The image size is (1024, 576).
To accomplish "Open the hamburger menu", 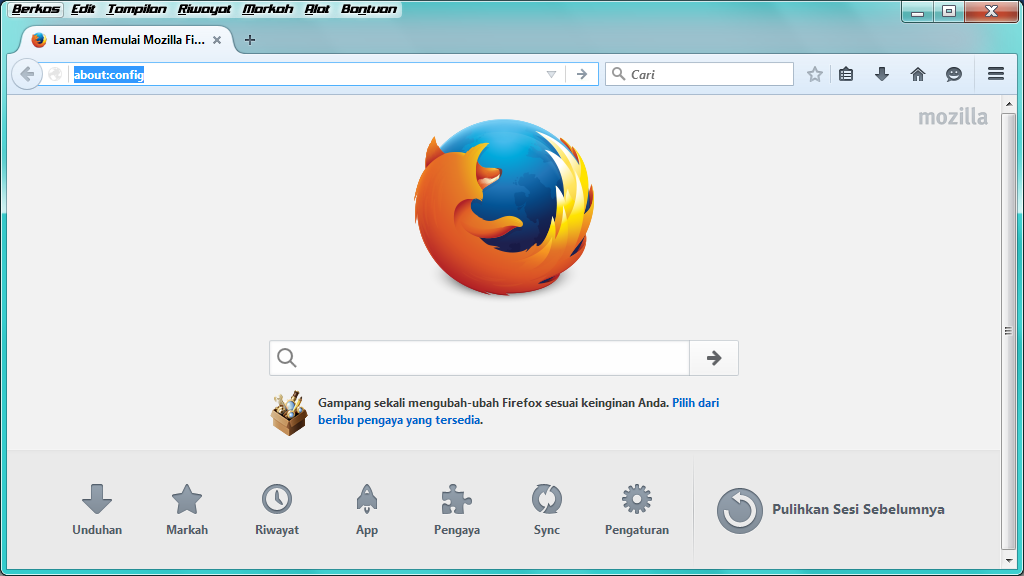I will tap(996, 74).
